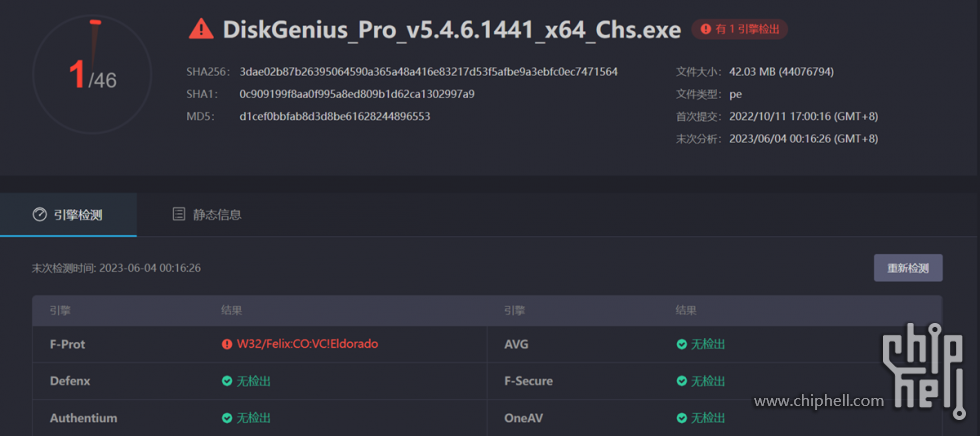980x436 pixels.
Task: Click the file type pe value
Action: click(x=736, y=94)
